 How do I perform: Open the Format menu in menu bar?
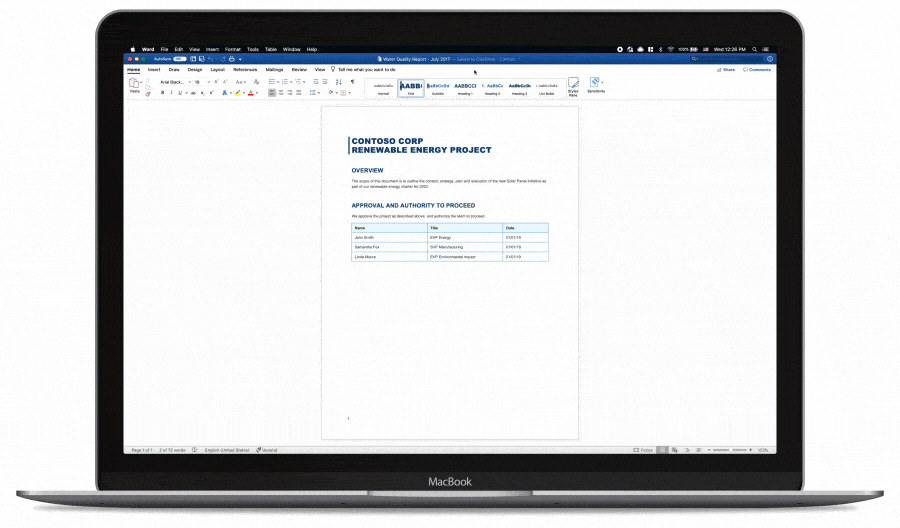[x=232, y=49]
